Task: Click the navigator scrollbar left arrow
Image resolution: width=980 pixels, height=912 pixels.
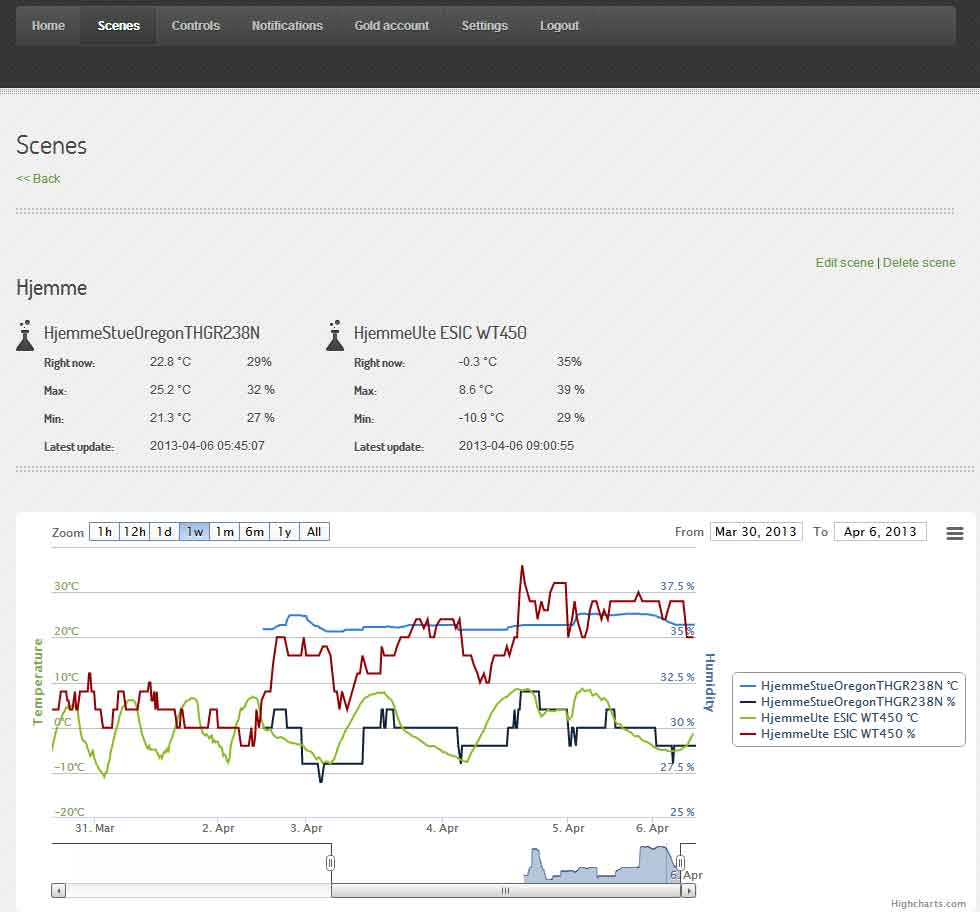Action: pos(58,890)
